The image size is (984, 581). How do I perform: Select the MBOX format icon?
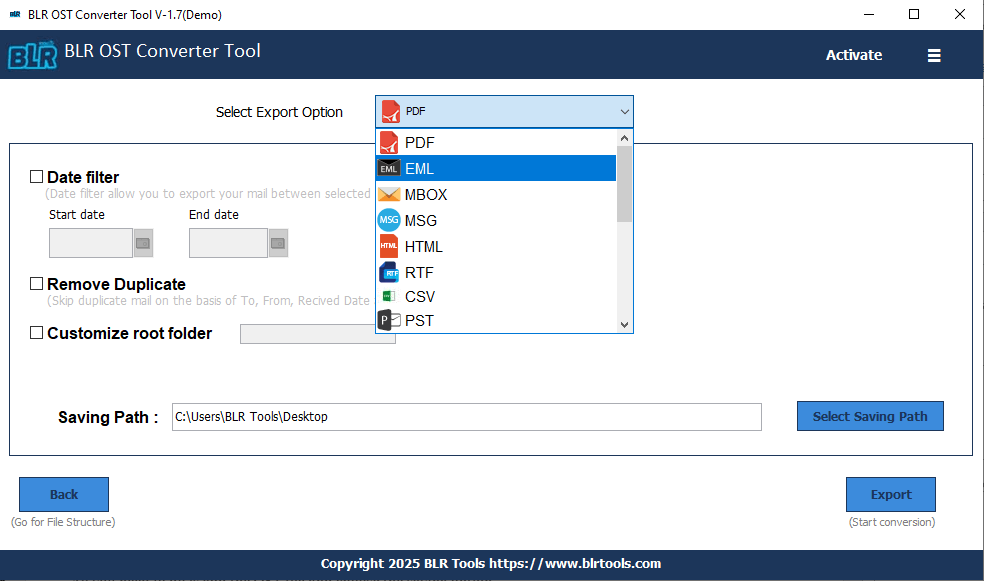click(x=389, y=194)
